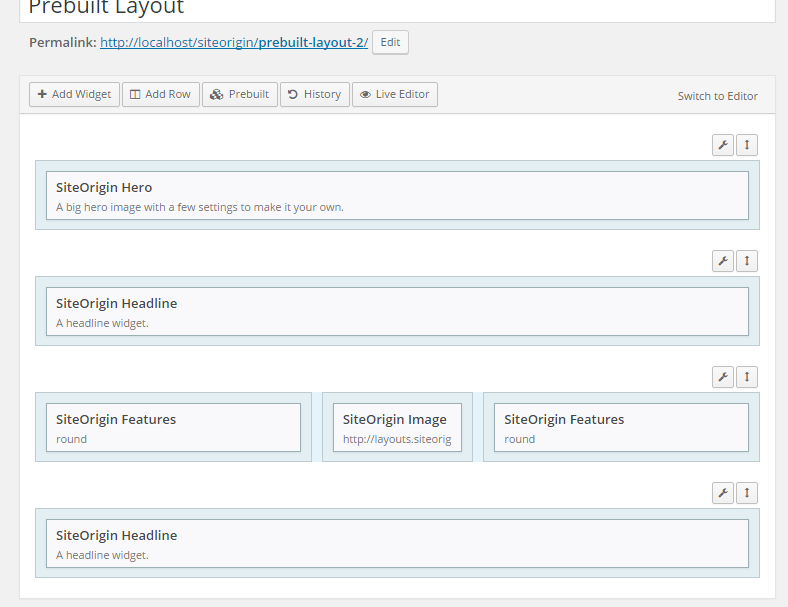The image size is (788, 607).
Task: Click the Prebuilt Layout title field
Action: 397,9
